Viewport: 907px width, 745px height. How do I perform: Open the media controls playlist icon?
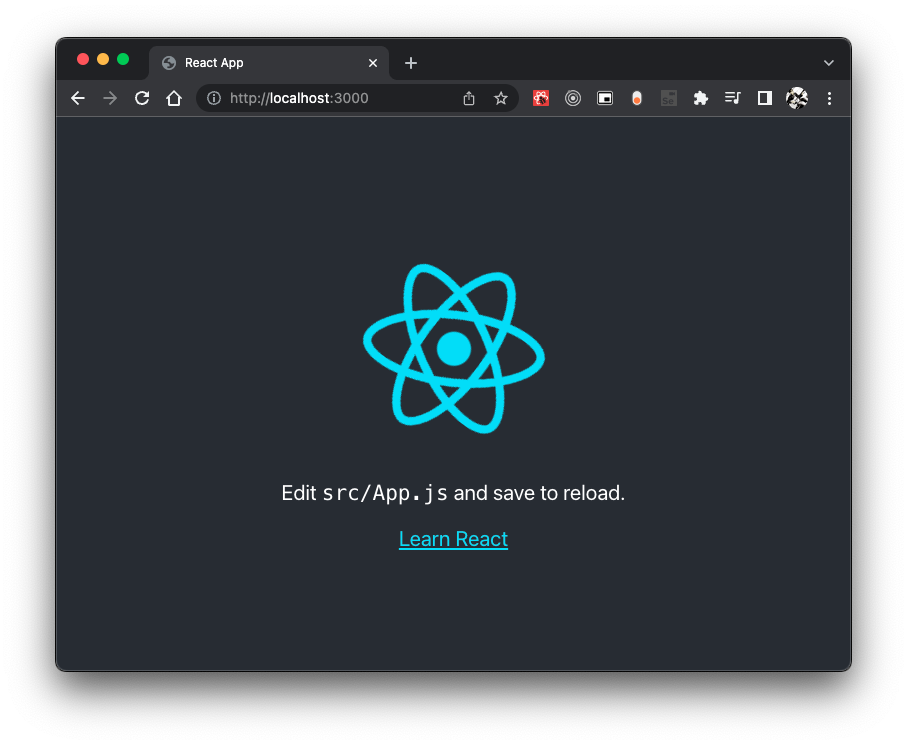click(x=733, y=98)
